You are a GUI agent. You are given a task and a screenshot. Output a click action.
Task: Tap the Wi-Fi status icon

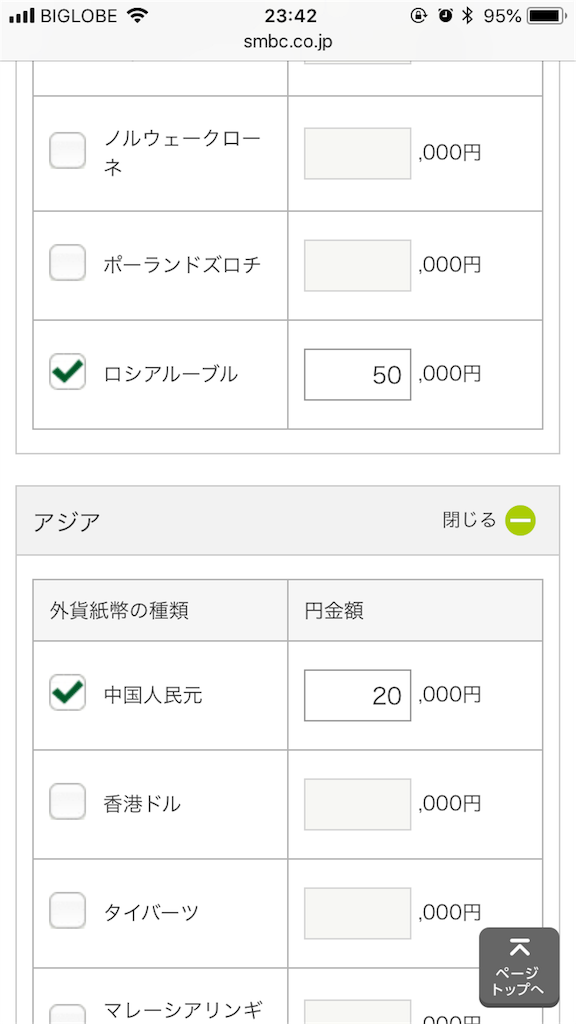click(x=136, y=16)
